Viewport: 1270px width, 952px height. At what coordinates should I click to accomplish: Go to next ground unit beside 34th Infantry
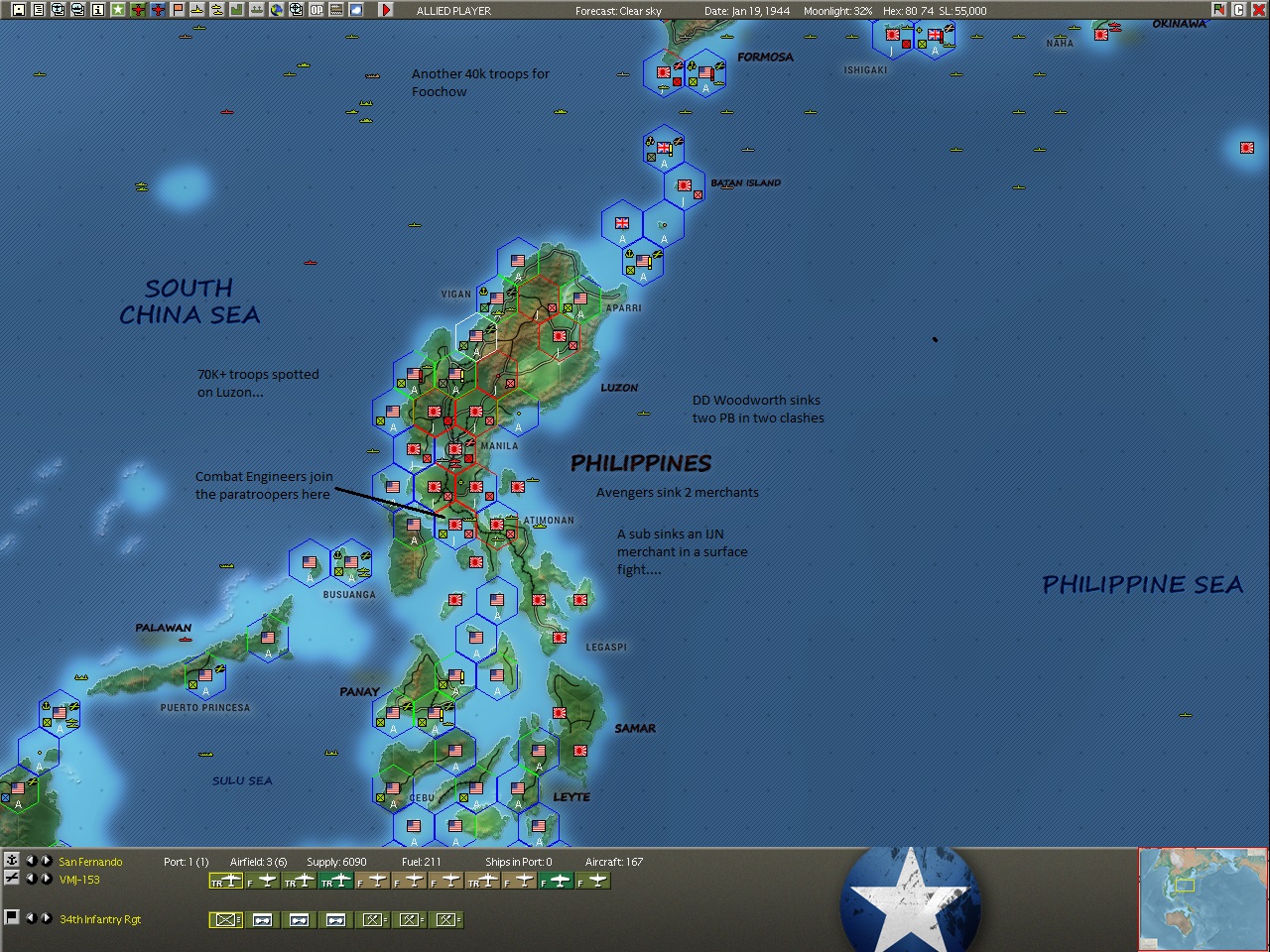tap(46, 918)
